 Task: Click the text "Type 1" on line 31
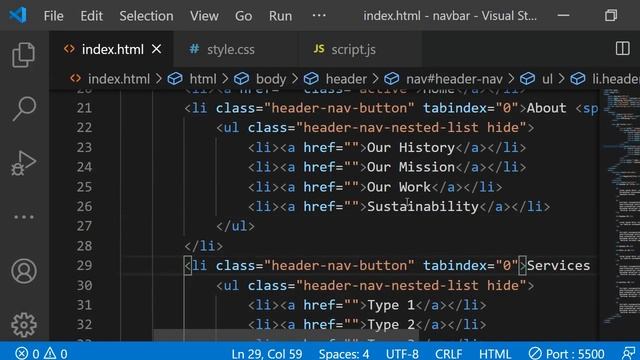tap(391, 305)
